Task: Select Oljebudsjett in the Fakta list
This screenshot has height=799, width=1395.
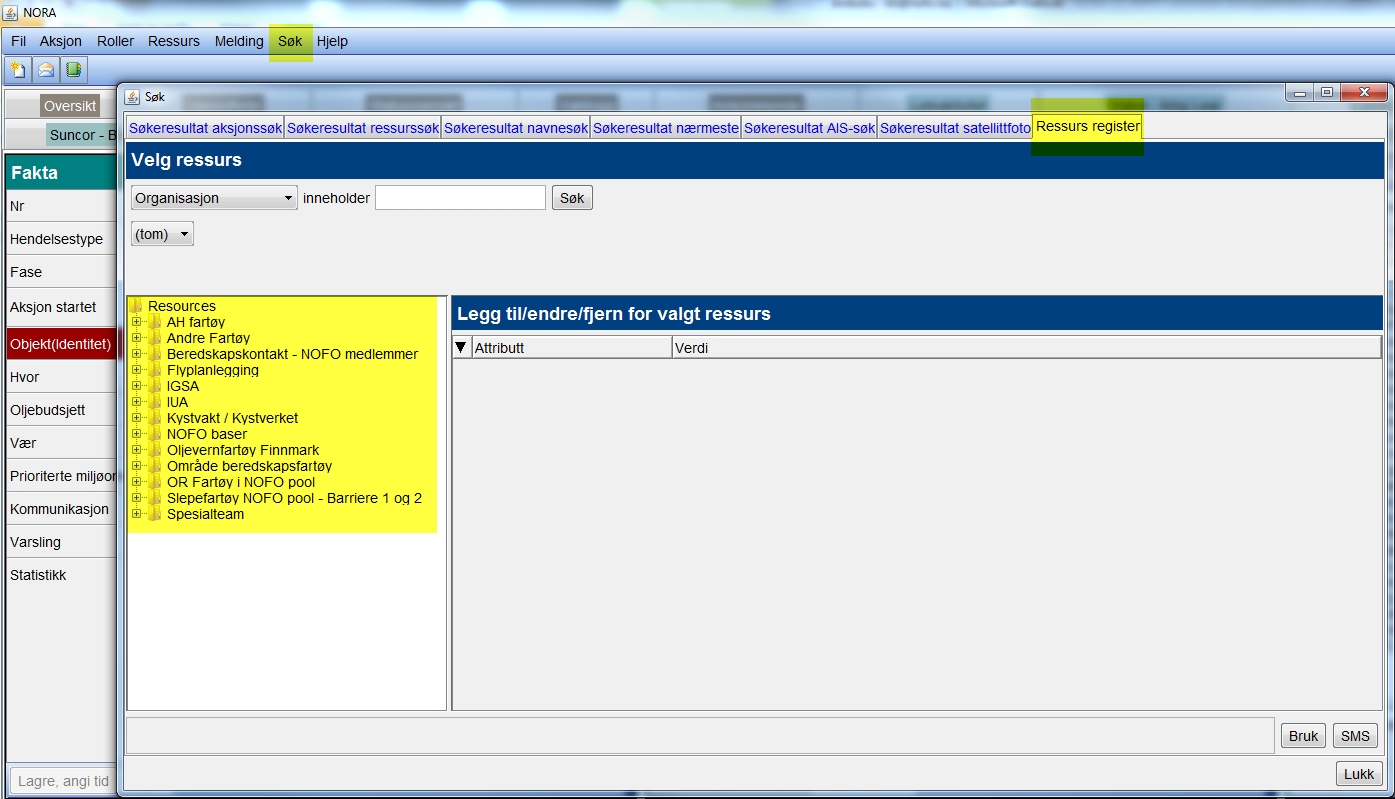Action: click(x=62, y=410)
